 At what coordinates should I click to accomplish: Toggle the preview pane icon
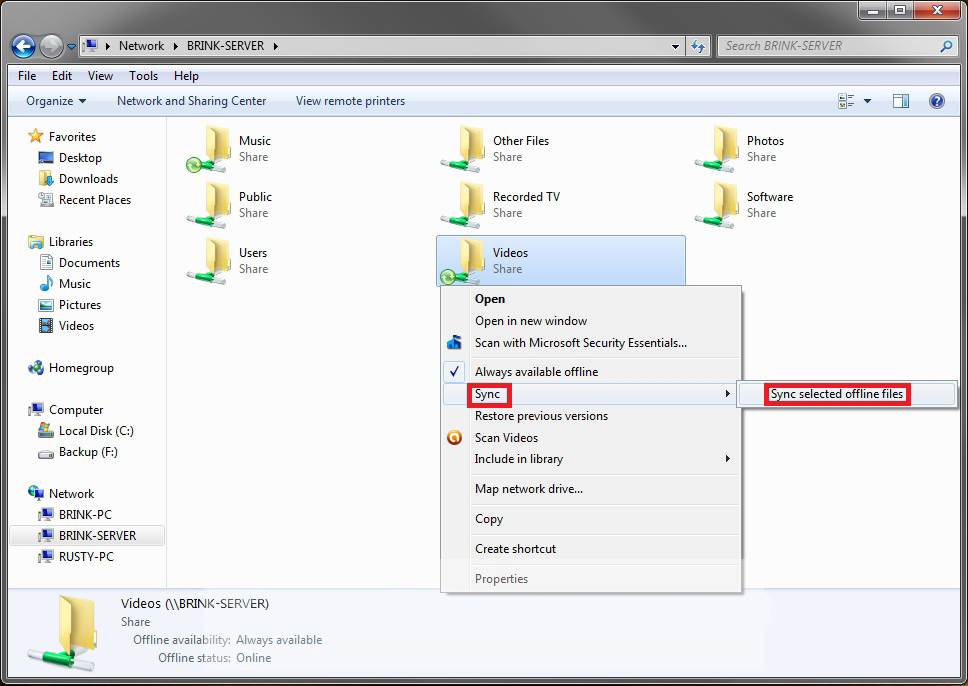point(901,101)
